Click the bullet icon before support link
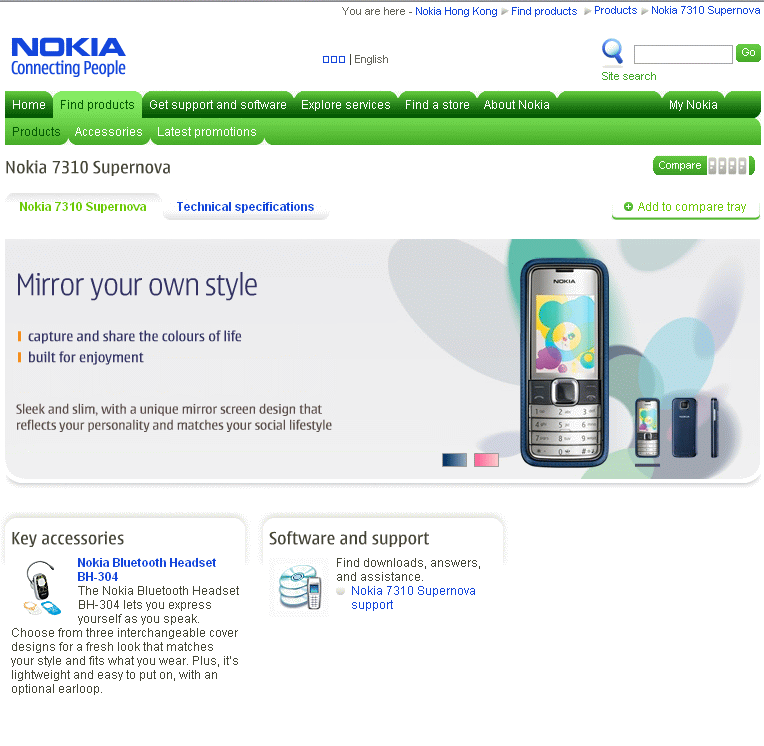 (x=341, y=591)
